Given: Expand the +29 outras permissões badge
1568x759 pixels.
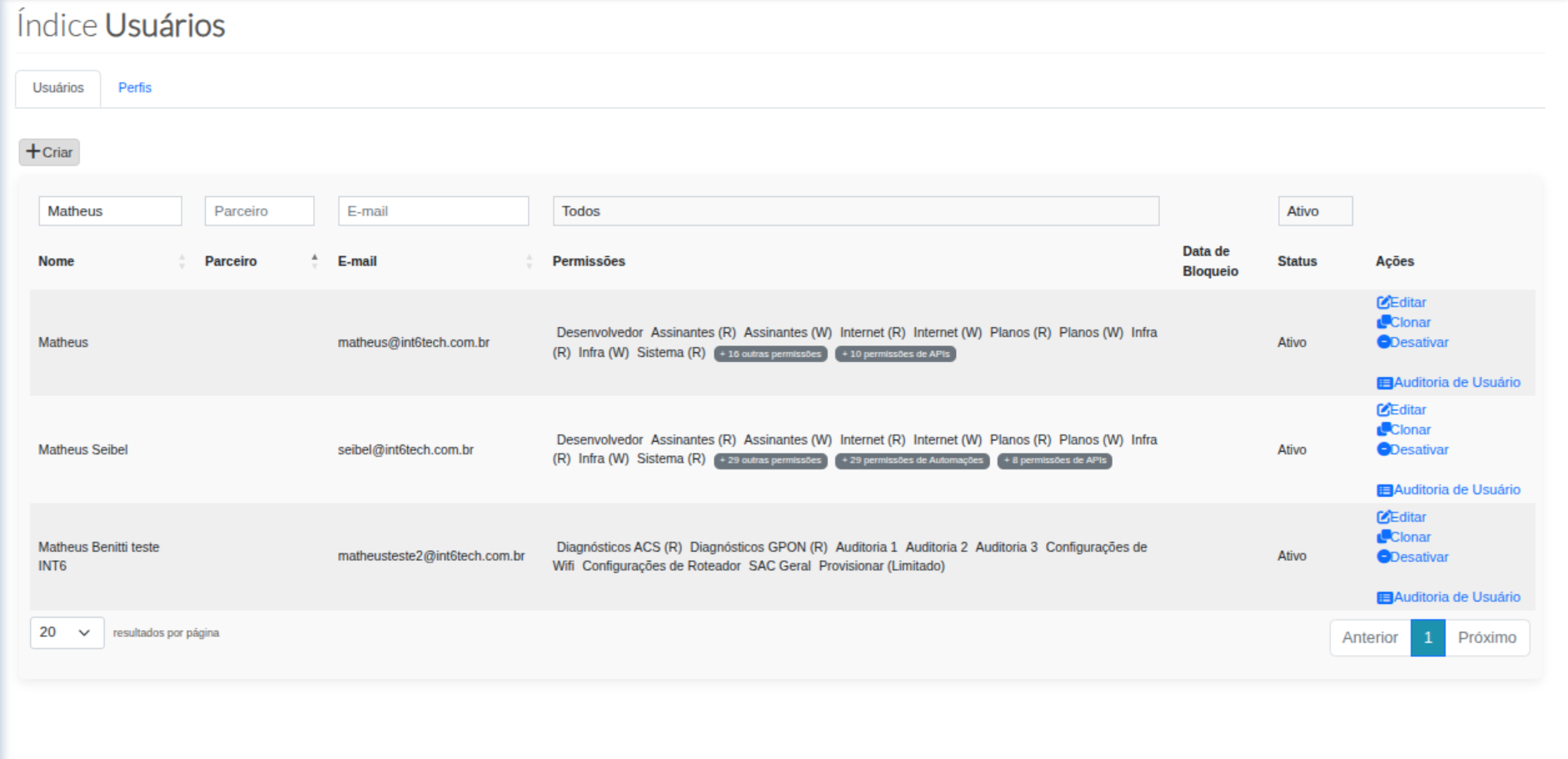Looking at the screenshot, I should coord(770,460).
